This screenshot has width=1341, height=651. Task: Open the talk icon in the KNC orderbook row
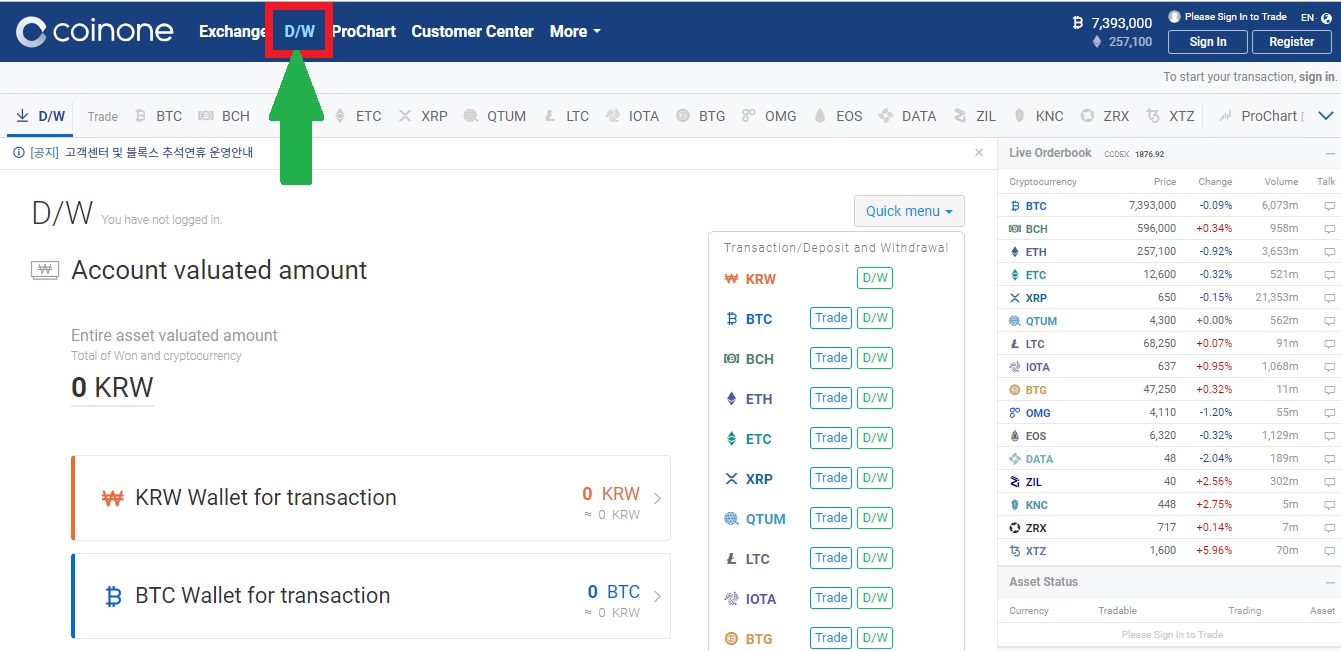pyautogui.click(x=1329, y=505)
